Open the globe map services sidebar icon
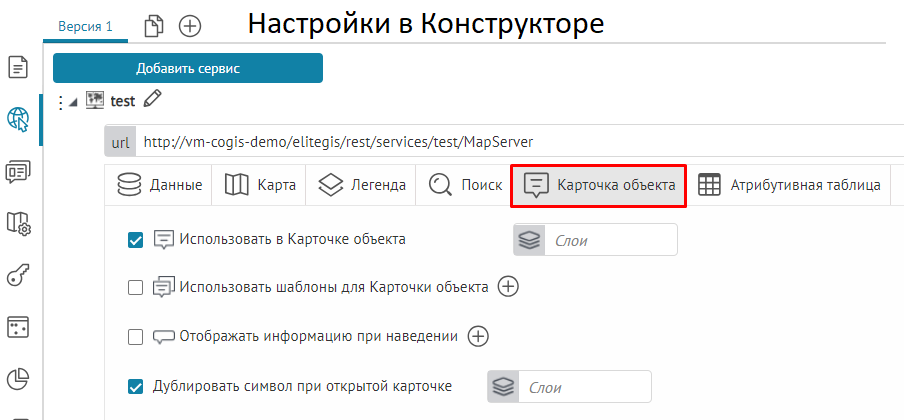 tap(18, 119)
